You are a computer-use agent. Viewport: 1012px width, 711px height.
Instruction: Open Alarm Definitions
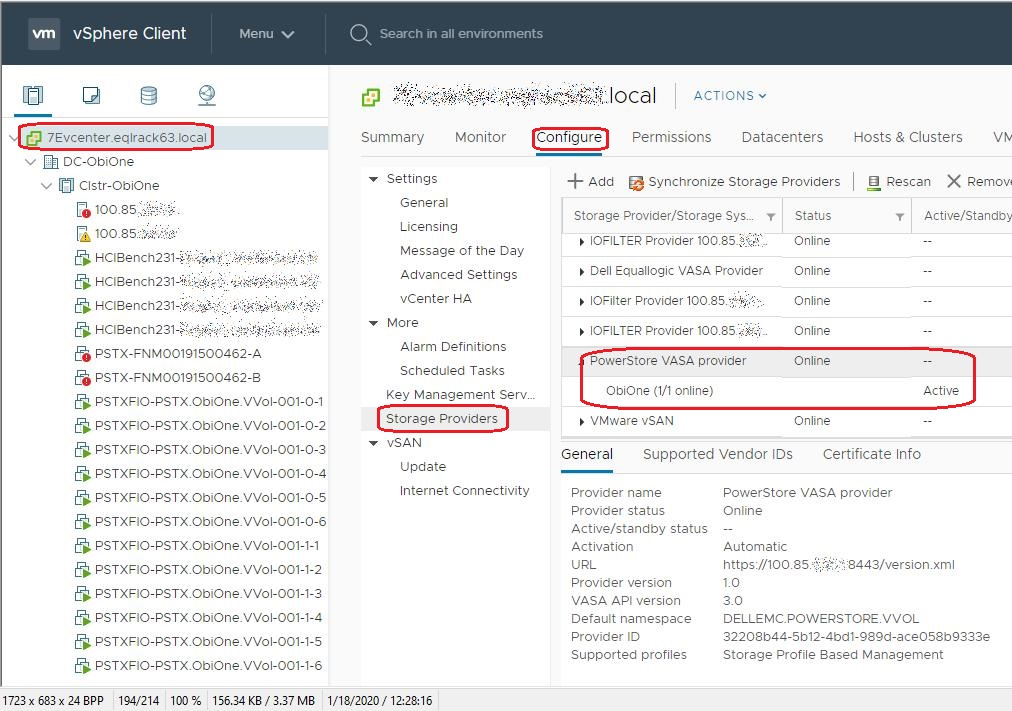click(x=453, y=346)
